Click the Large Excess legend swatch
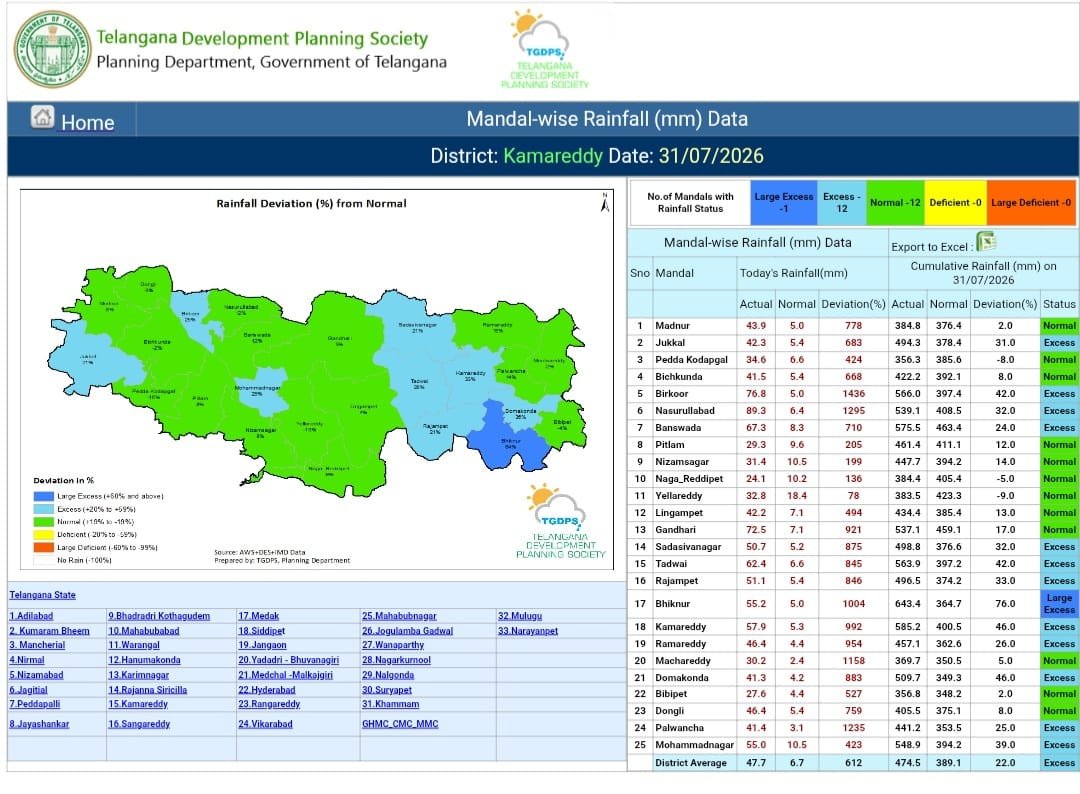This screenshot has width=1080, height=794. [43, 497]
